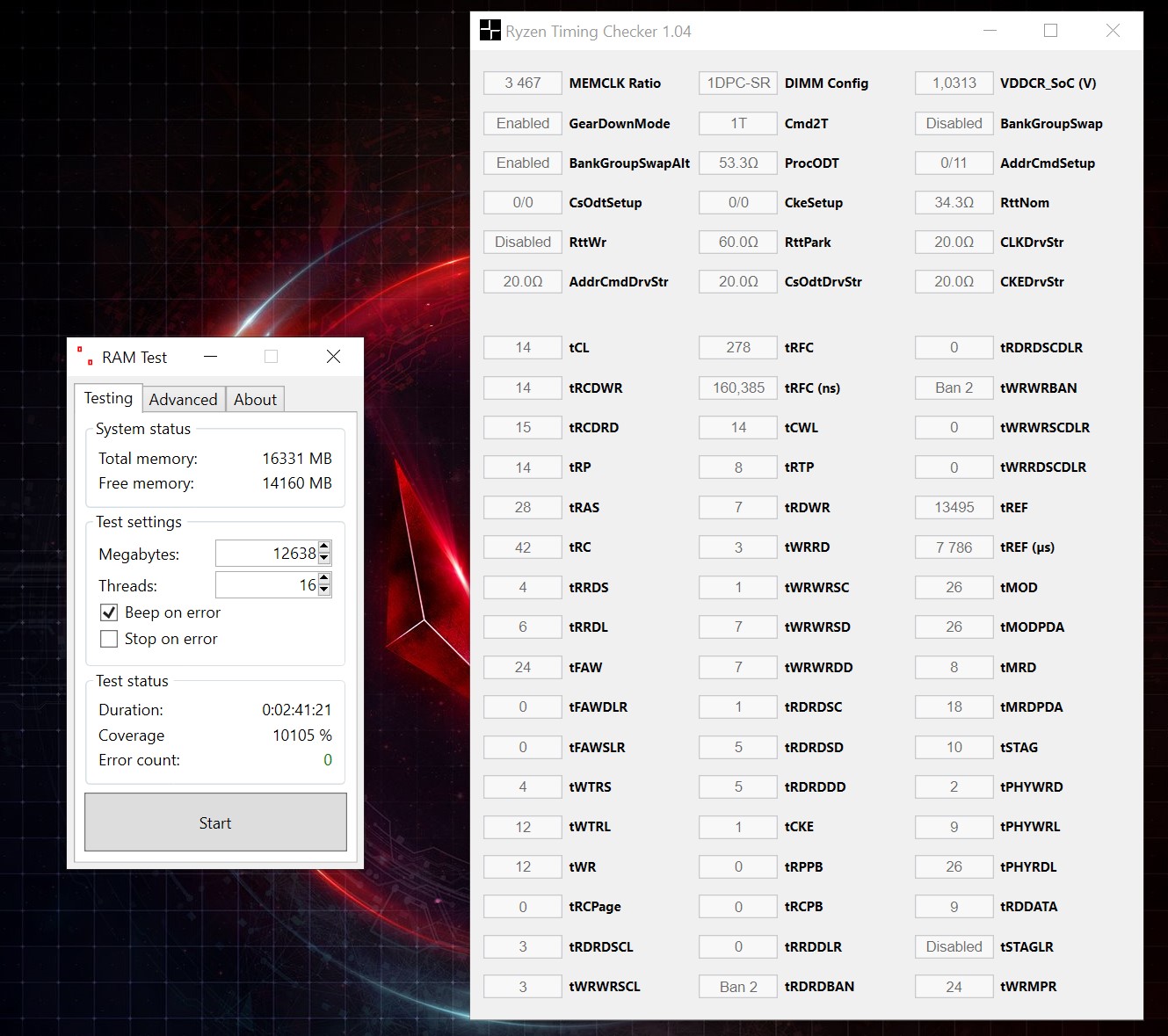Maximize the Ryzen Timing Checker window
The image size is (1168, 1036).
(1050, 31)
